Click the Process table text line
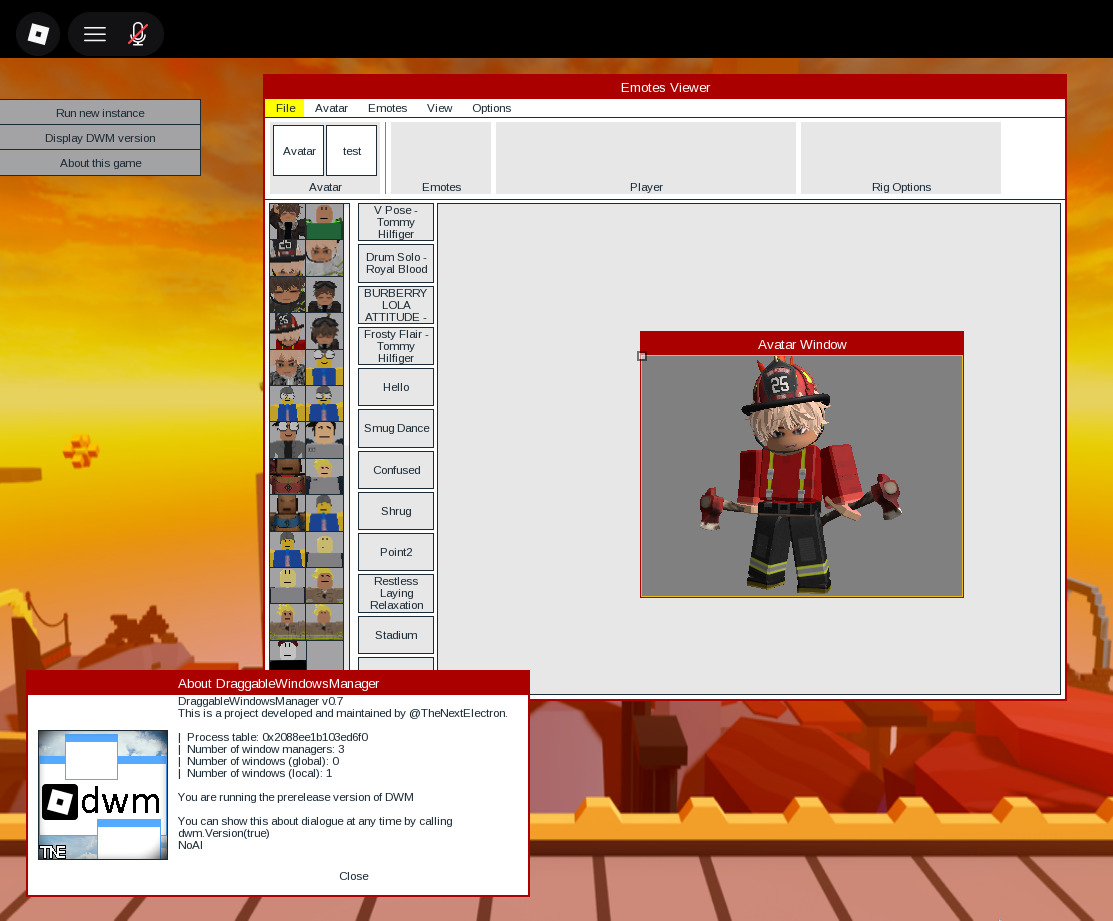Image resolution: width=1113 pixels, height=921 pixels. coord(273,737)
